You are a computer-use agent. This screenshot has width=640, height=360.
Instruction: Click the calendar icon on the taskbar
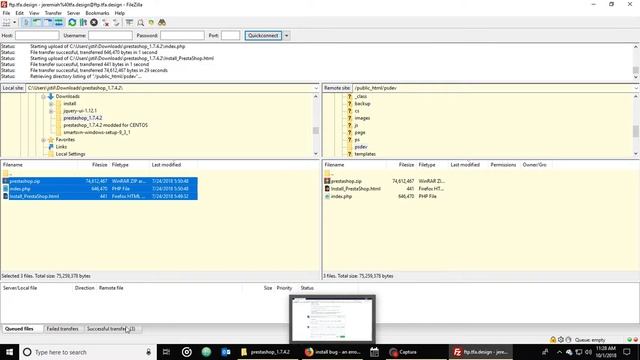coord(374,352)
